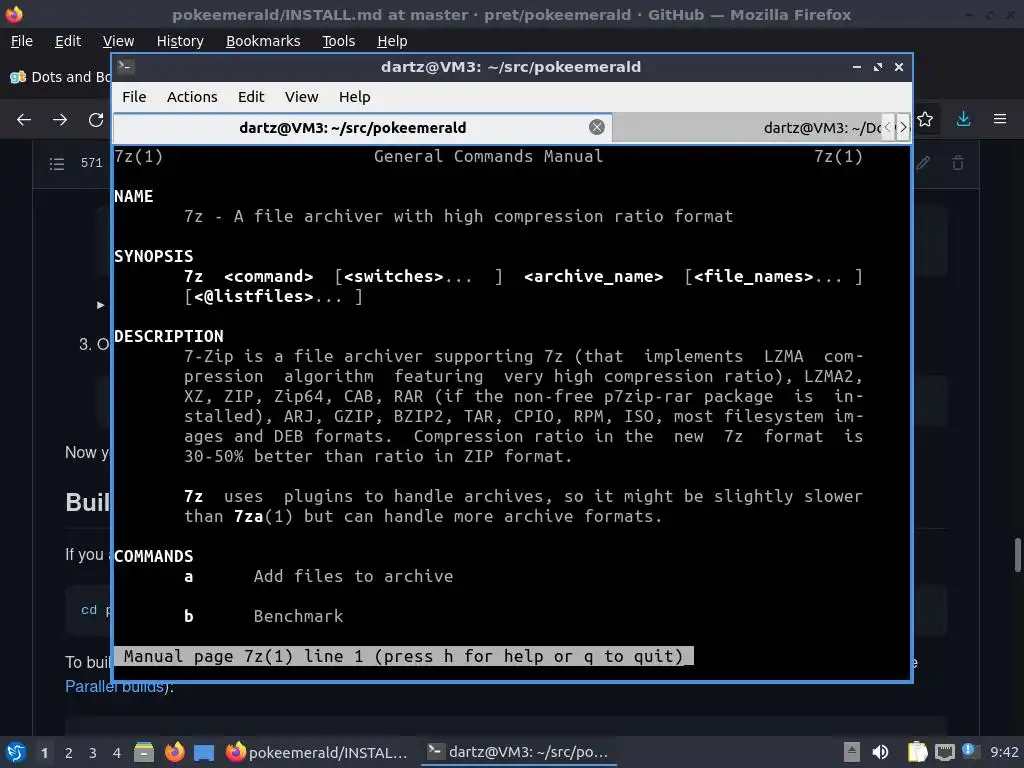Click the SYNOPSIS heading in man page
1024x768 pixels.
point(153,256)
